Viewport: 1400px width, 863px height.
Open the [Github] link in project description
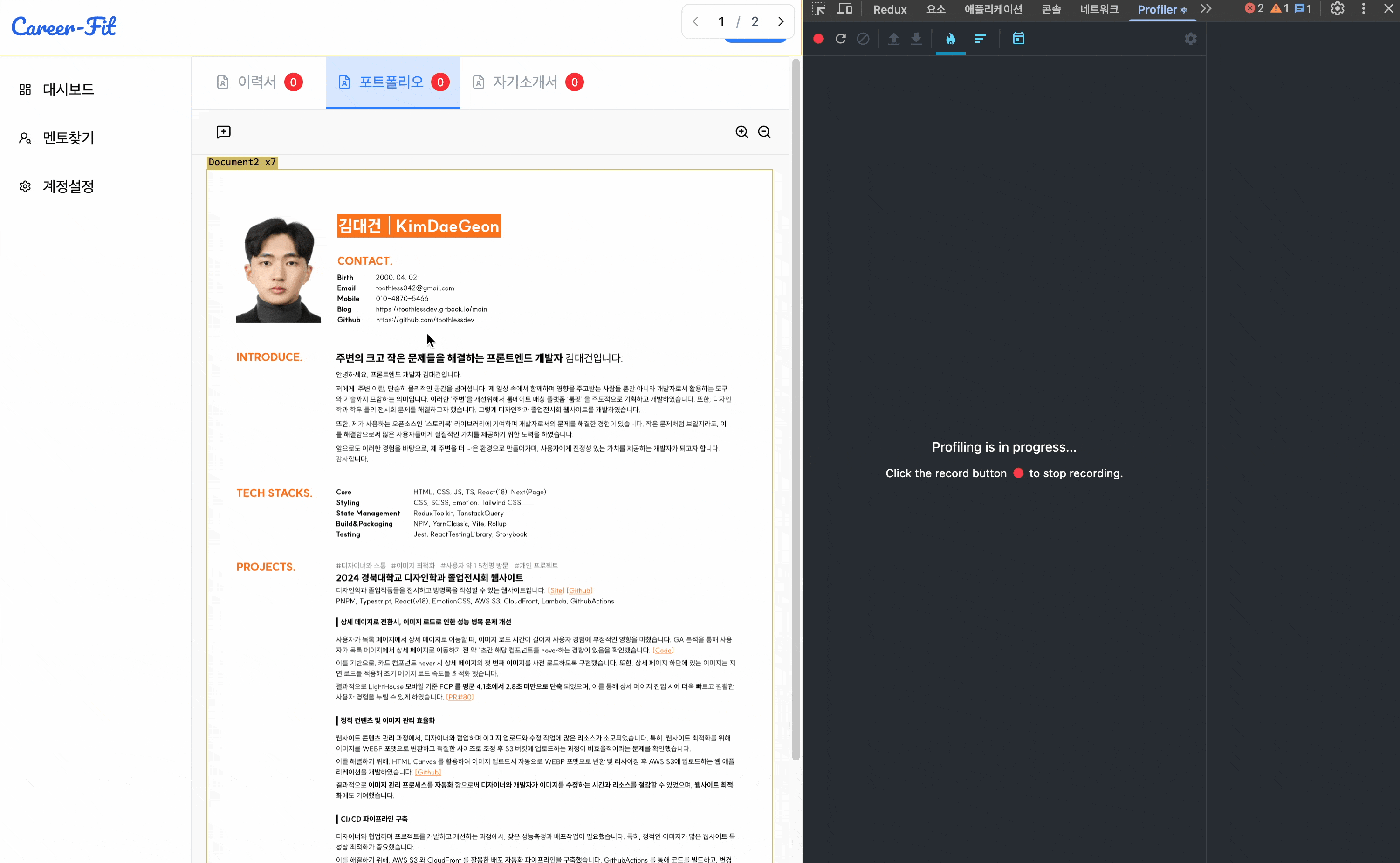pos(579,591)
